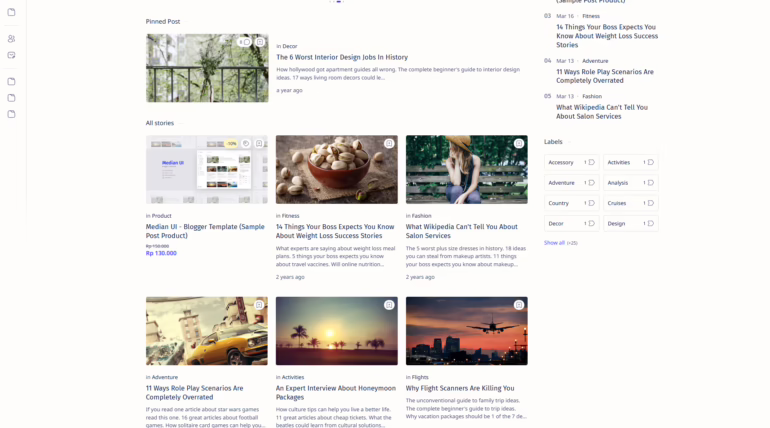Viewport: 770px width, 428px height.
Task: Open the contact message icon in sidebar
Action: [11, 55]
